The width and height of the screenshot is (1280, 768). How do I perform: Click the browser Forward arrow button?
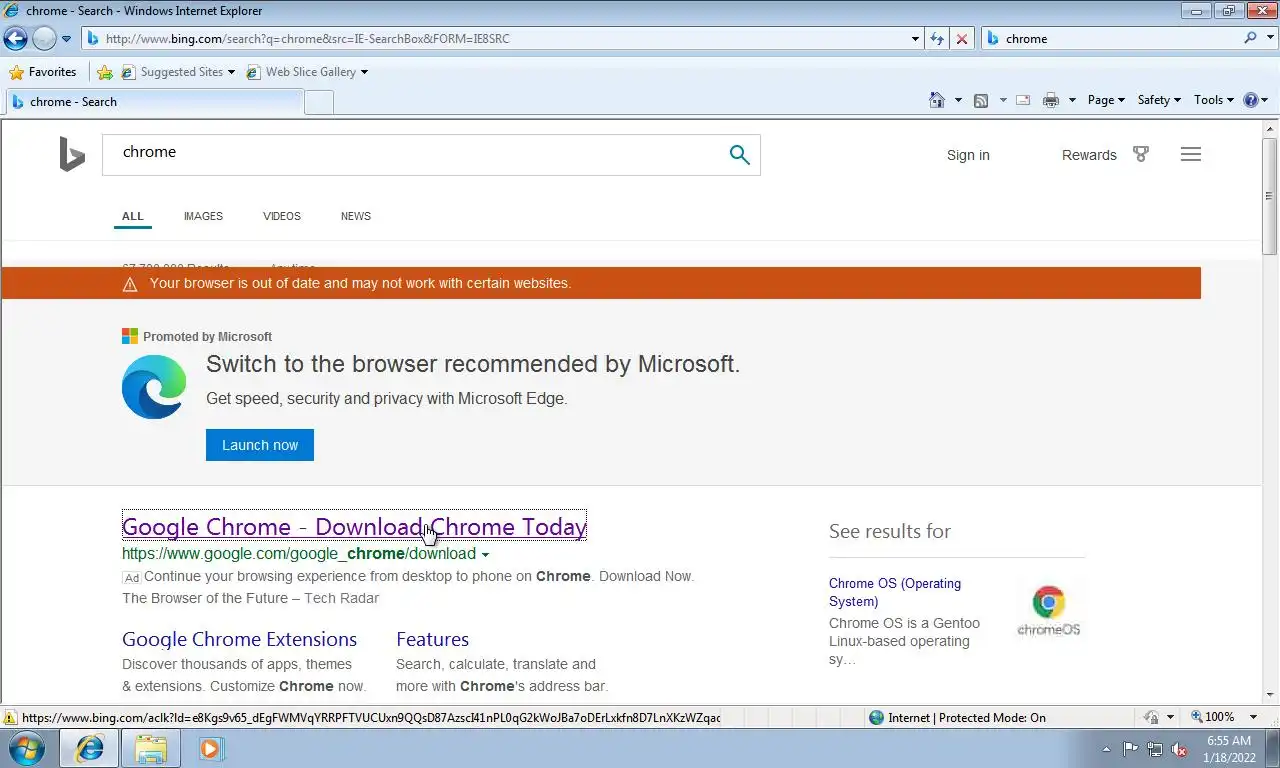tap(44, 39)
